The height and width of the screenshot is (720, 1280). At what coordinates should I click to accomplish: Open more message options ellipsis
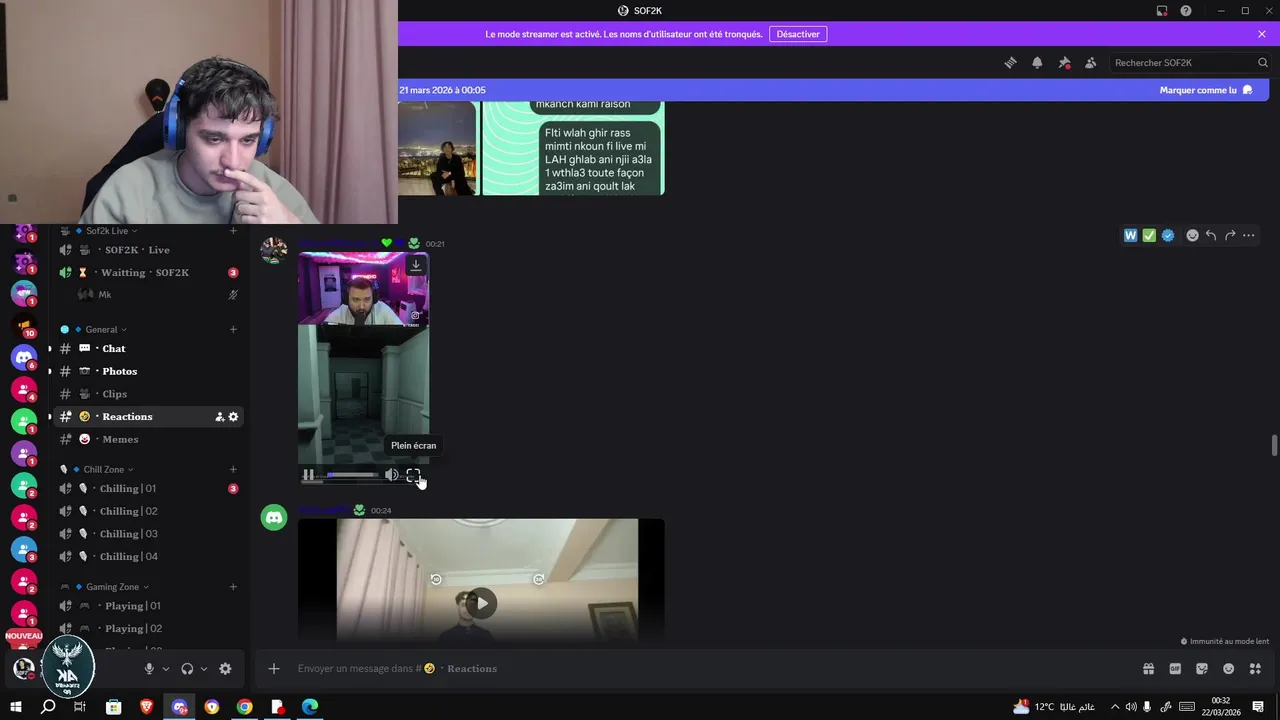tap(1249, 235)
